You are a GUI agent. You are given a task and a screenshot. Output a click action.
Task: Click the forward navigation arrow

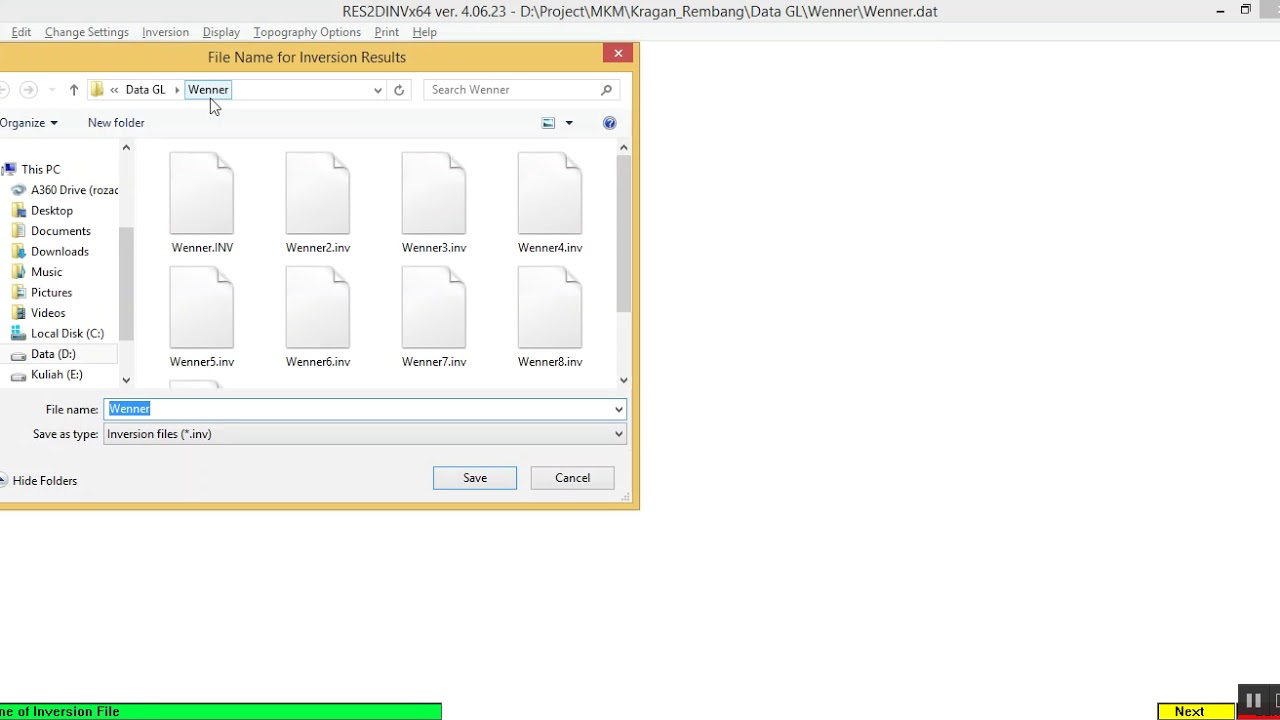tap(28, 90)
